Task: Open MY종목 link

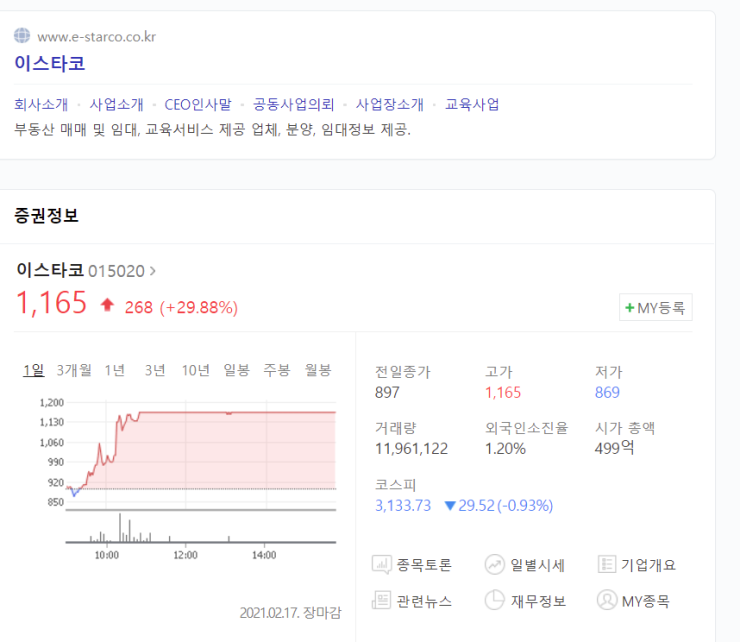Action: click(x=645, y=601)
